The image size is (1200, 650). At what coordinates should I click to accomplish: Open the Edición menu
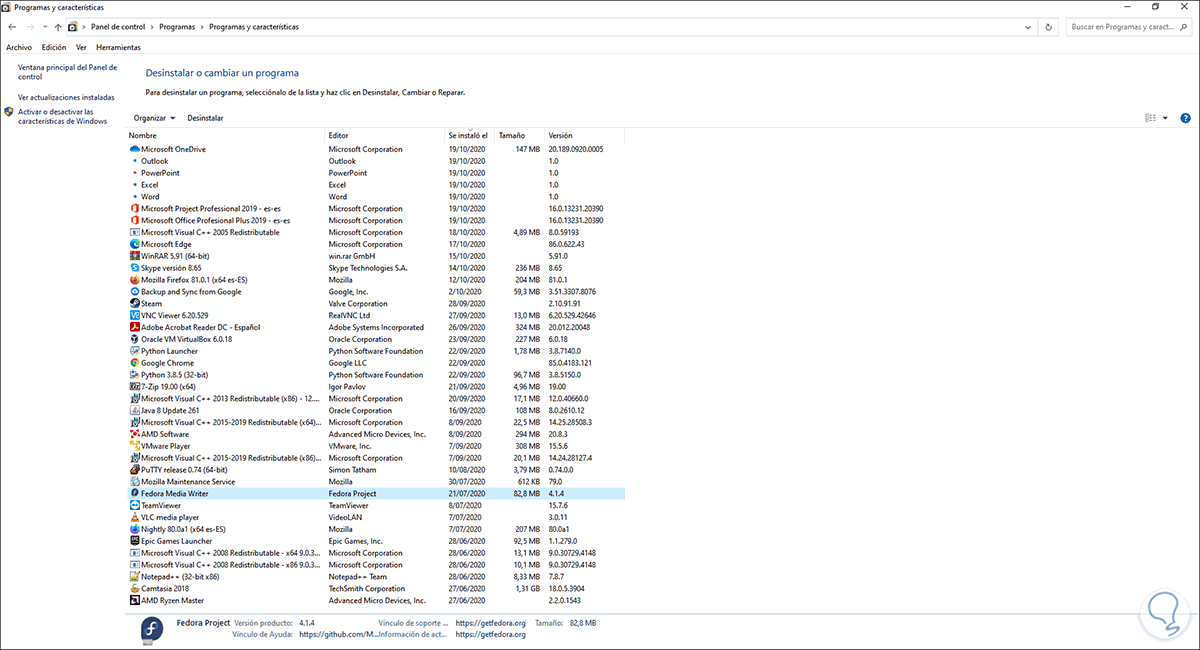coord(54,47)
